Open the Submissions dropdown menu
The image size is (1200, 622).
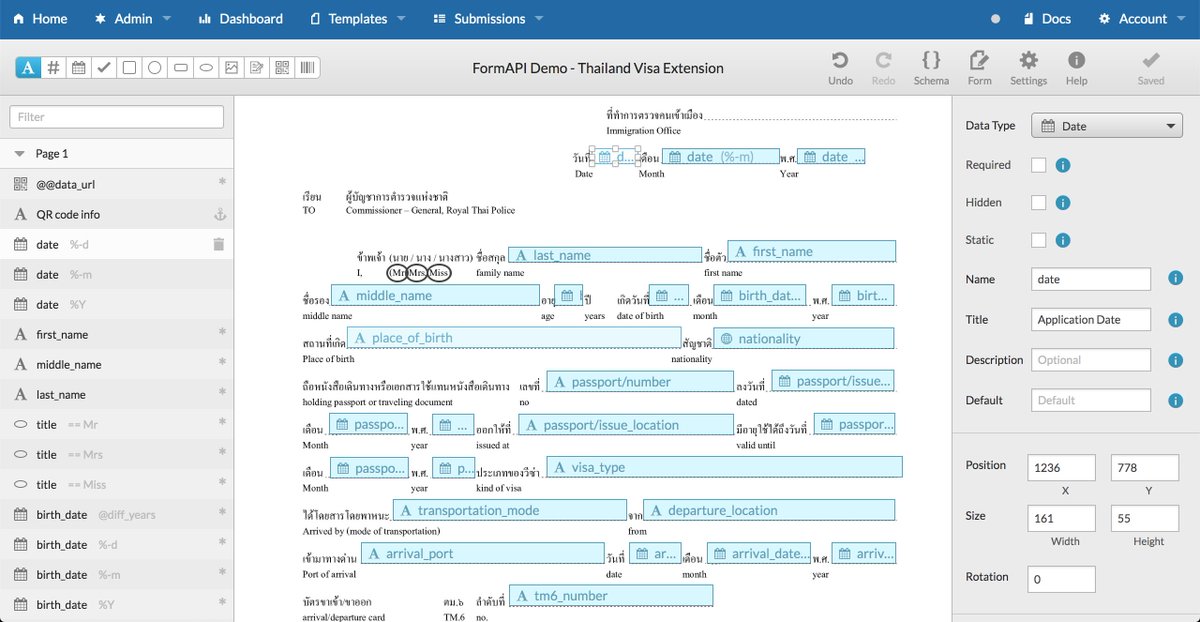tap(488, 19)
